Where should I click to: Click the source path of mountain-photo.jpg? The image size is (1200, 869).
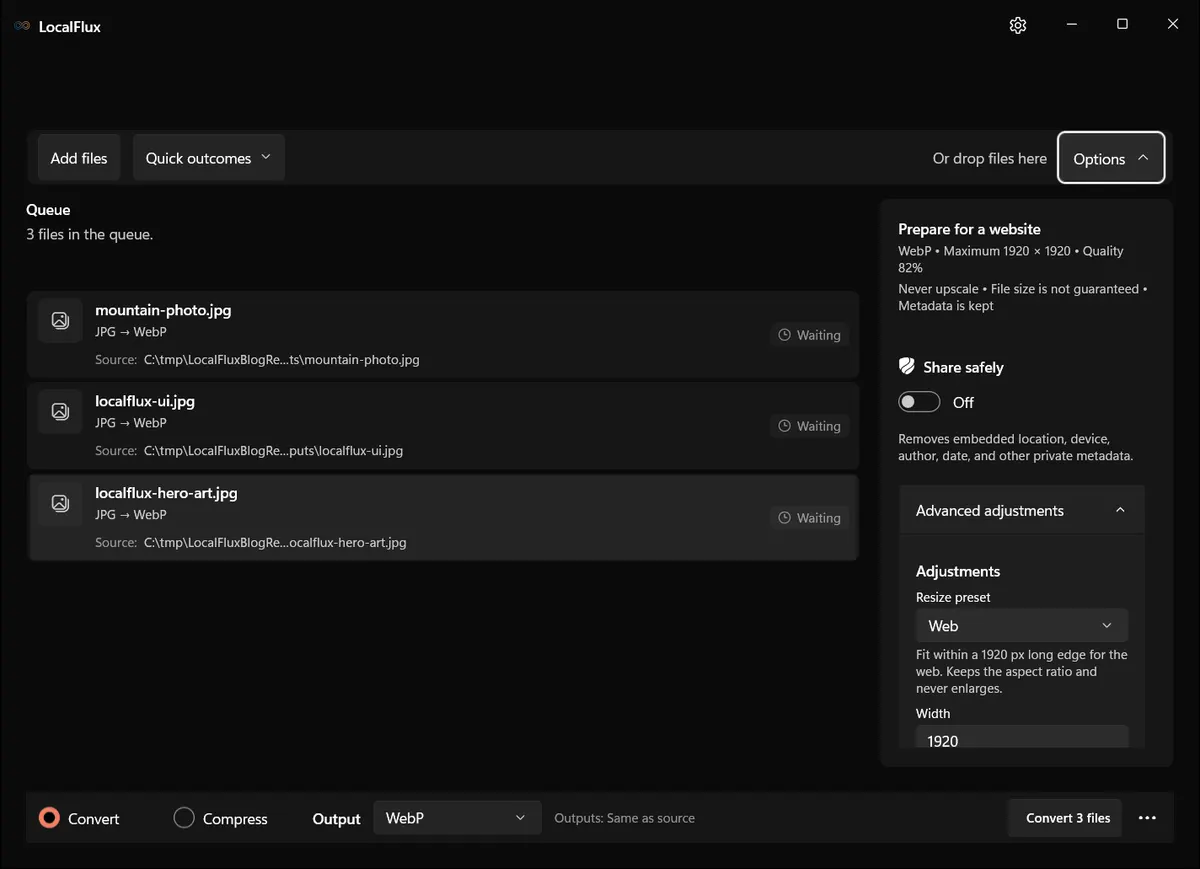point(282,360)
